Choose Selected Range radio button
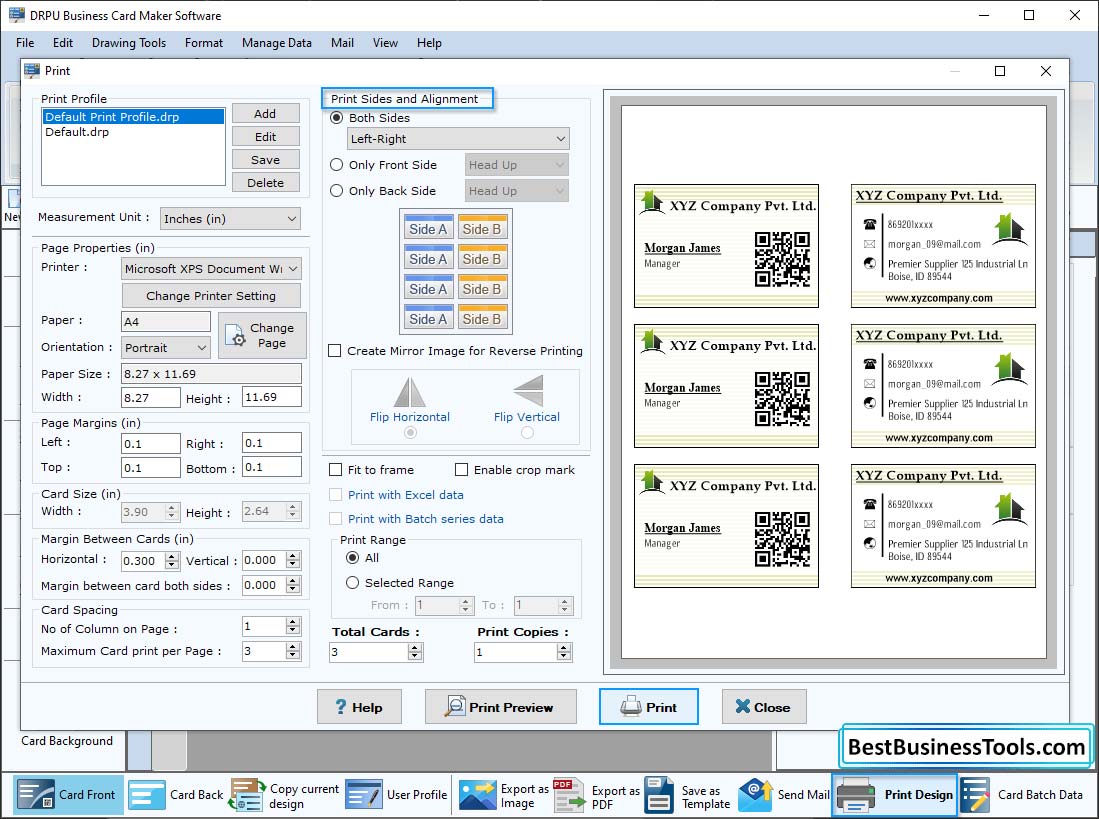Screen dimensions: 1099x819 (353, 583)
